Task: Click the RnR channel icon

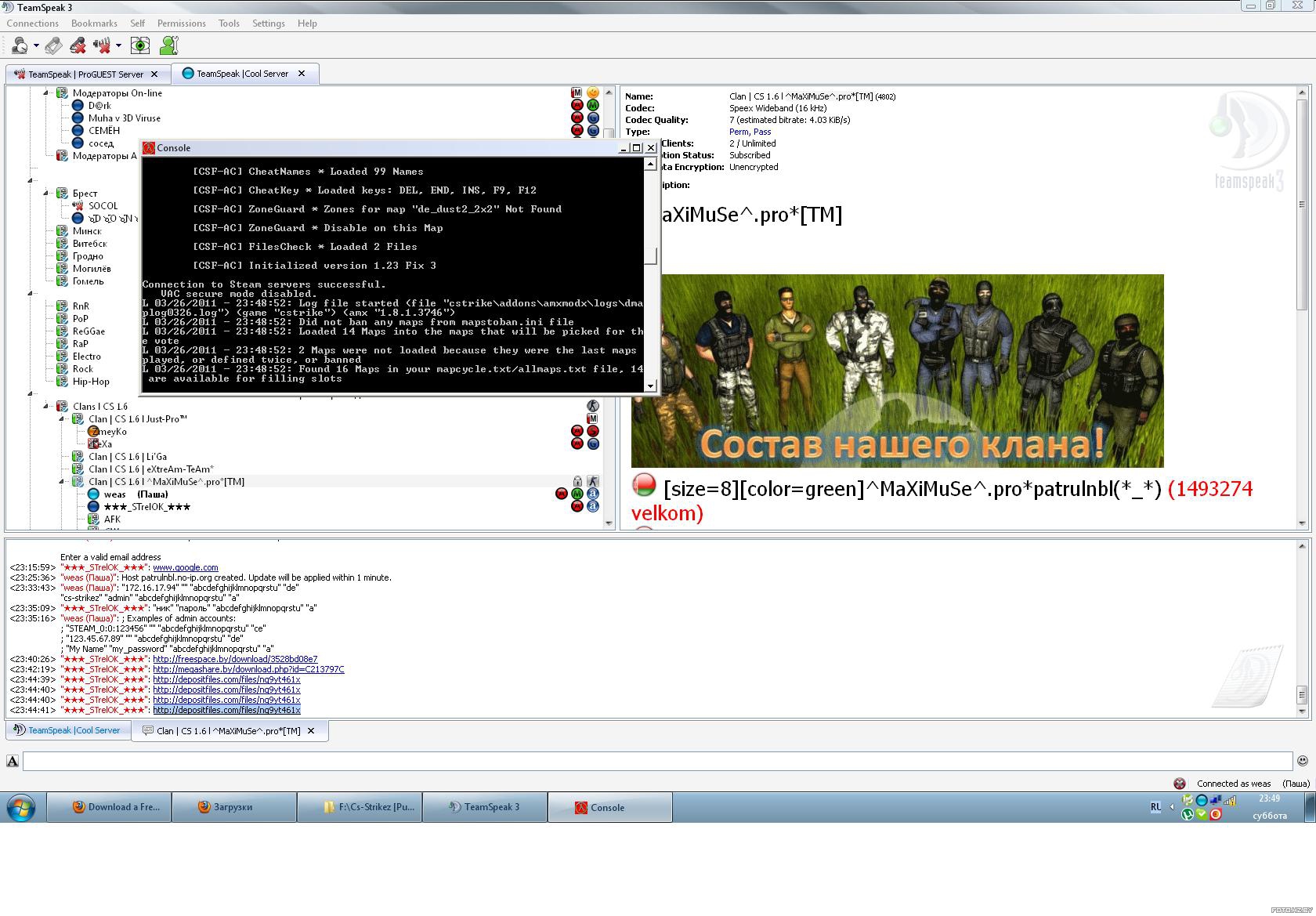Action: point(62,306)
